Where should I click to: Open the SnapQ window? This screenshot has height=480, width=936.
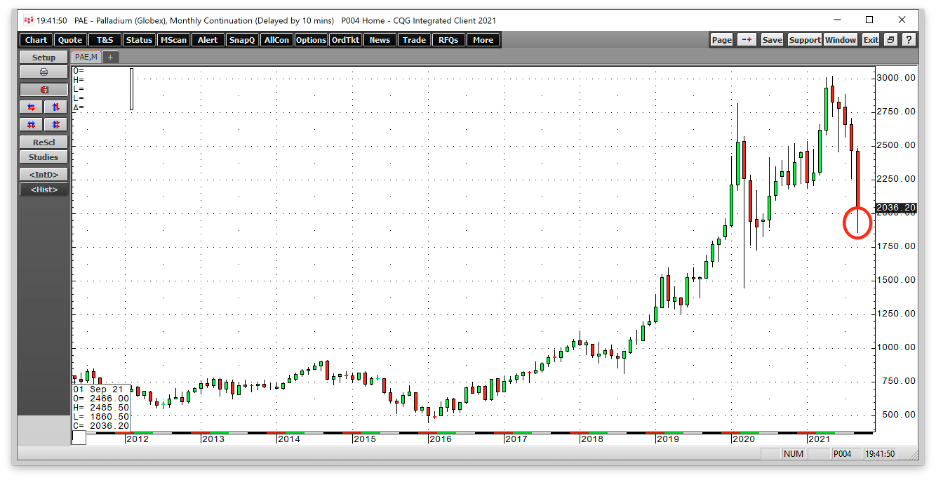click(x=242, y=40)
